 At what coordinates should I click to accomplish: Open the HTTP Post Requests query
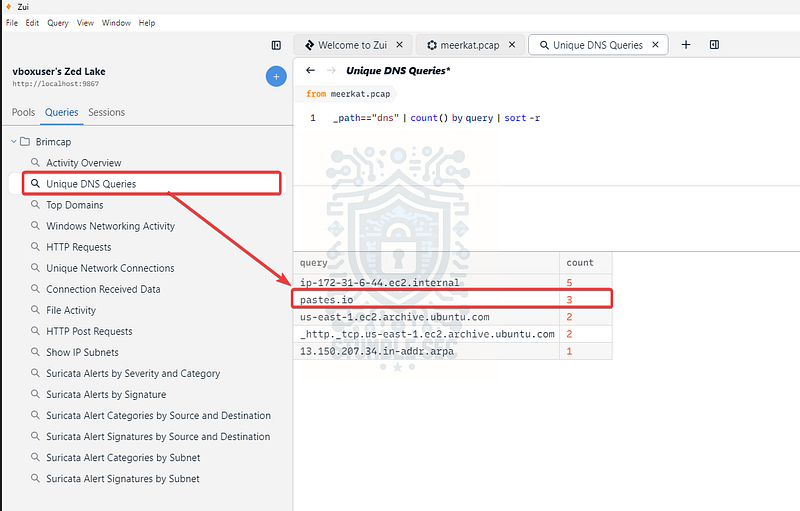89,331
